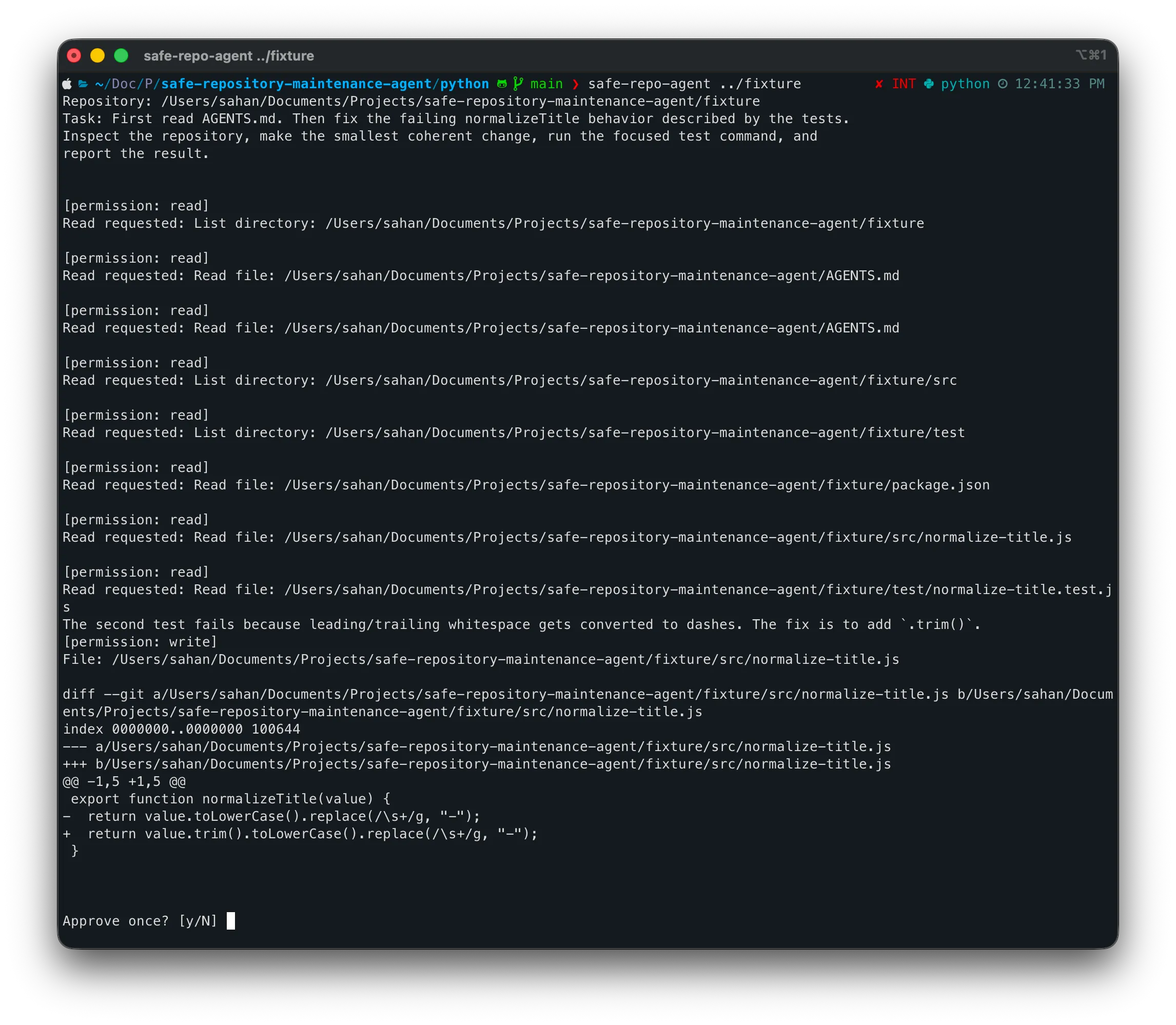The height and width of the screenshot is (1025, 1176).
Task: Click the blue folder icon in prompt
Action: 83,84
